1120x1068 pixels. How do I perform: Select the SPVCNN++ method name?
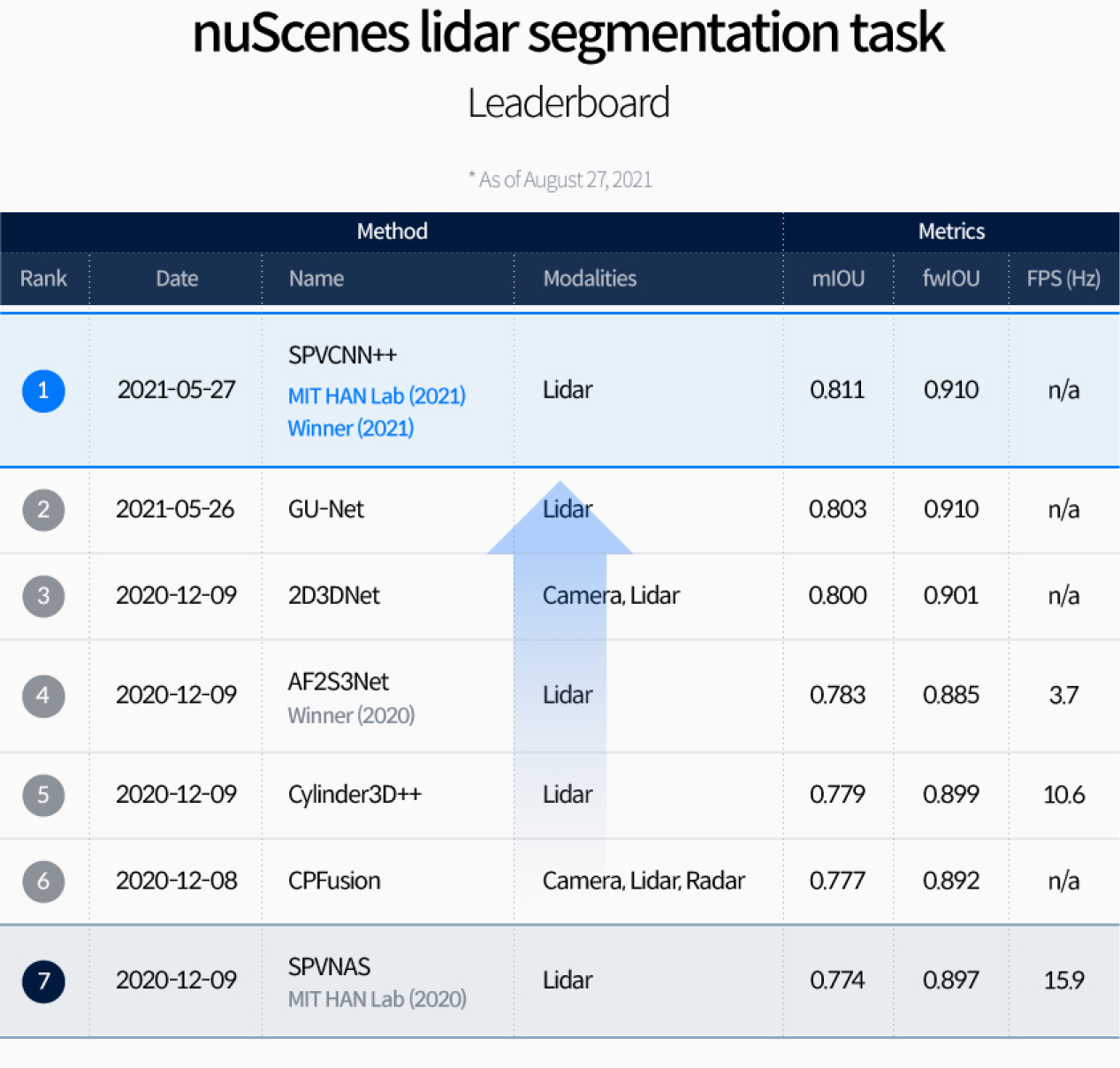(x=342, y=355)
